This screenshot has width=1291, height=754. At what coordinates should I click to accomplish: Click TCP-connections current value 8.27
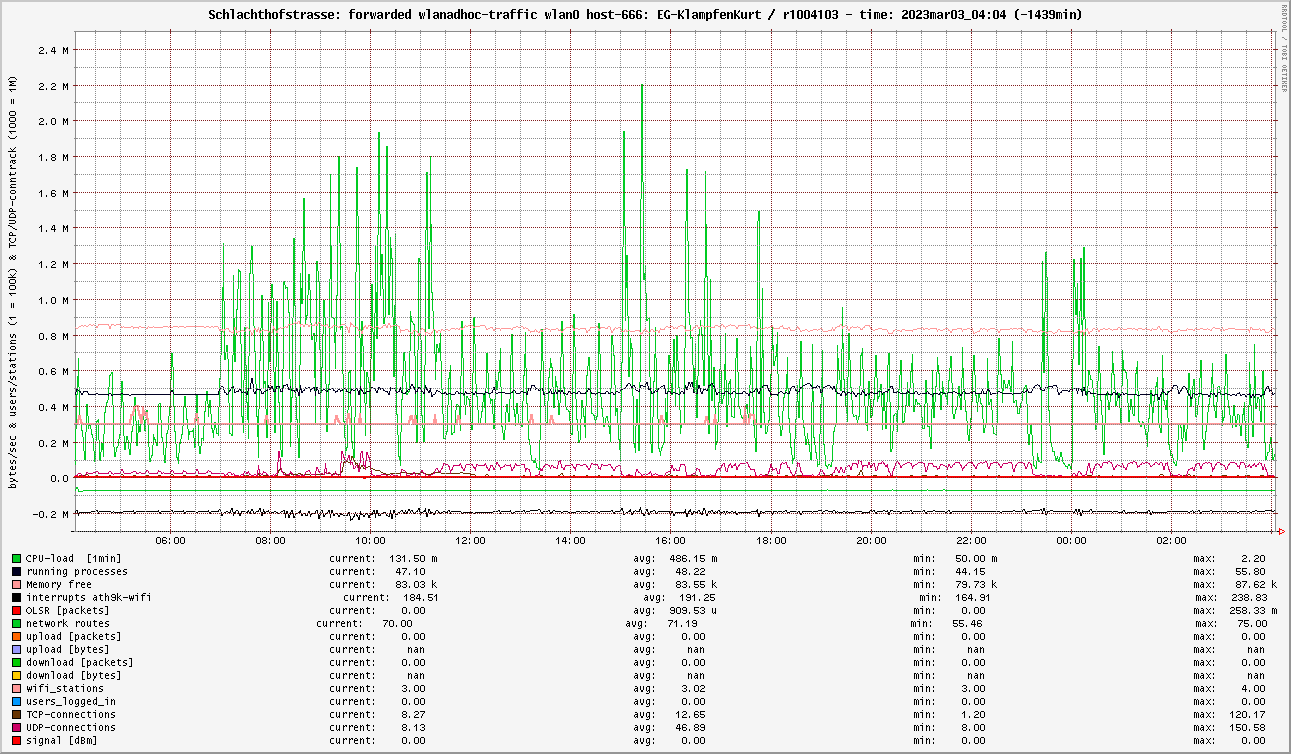tap(413, 715)
